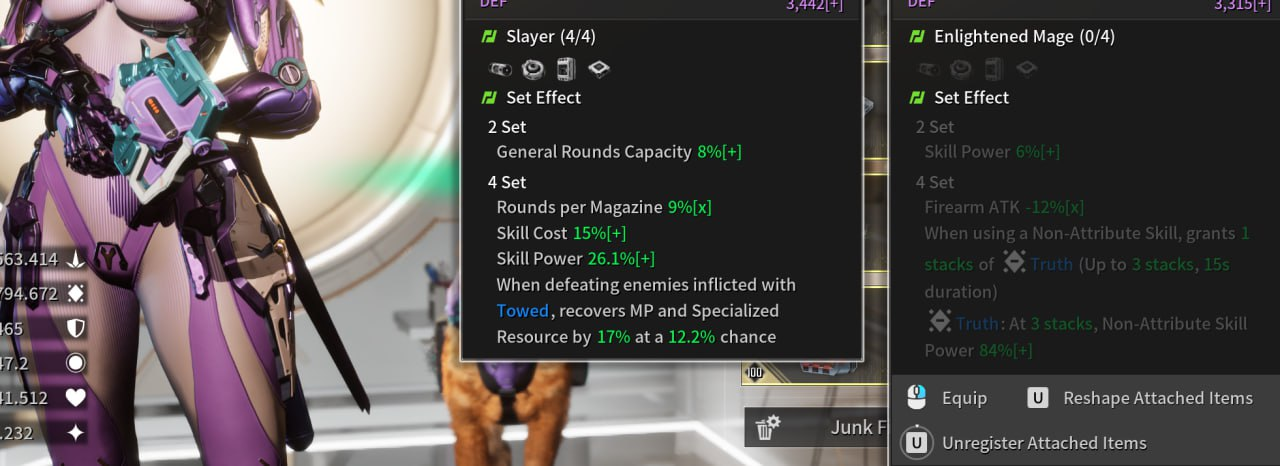Click the Enlightened Mage (0/4) set header
This screenshot has width=1280, height=466.
1012,37
